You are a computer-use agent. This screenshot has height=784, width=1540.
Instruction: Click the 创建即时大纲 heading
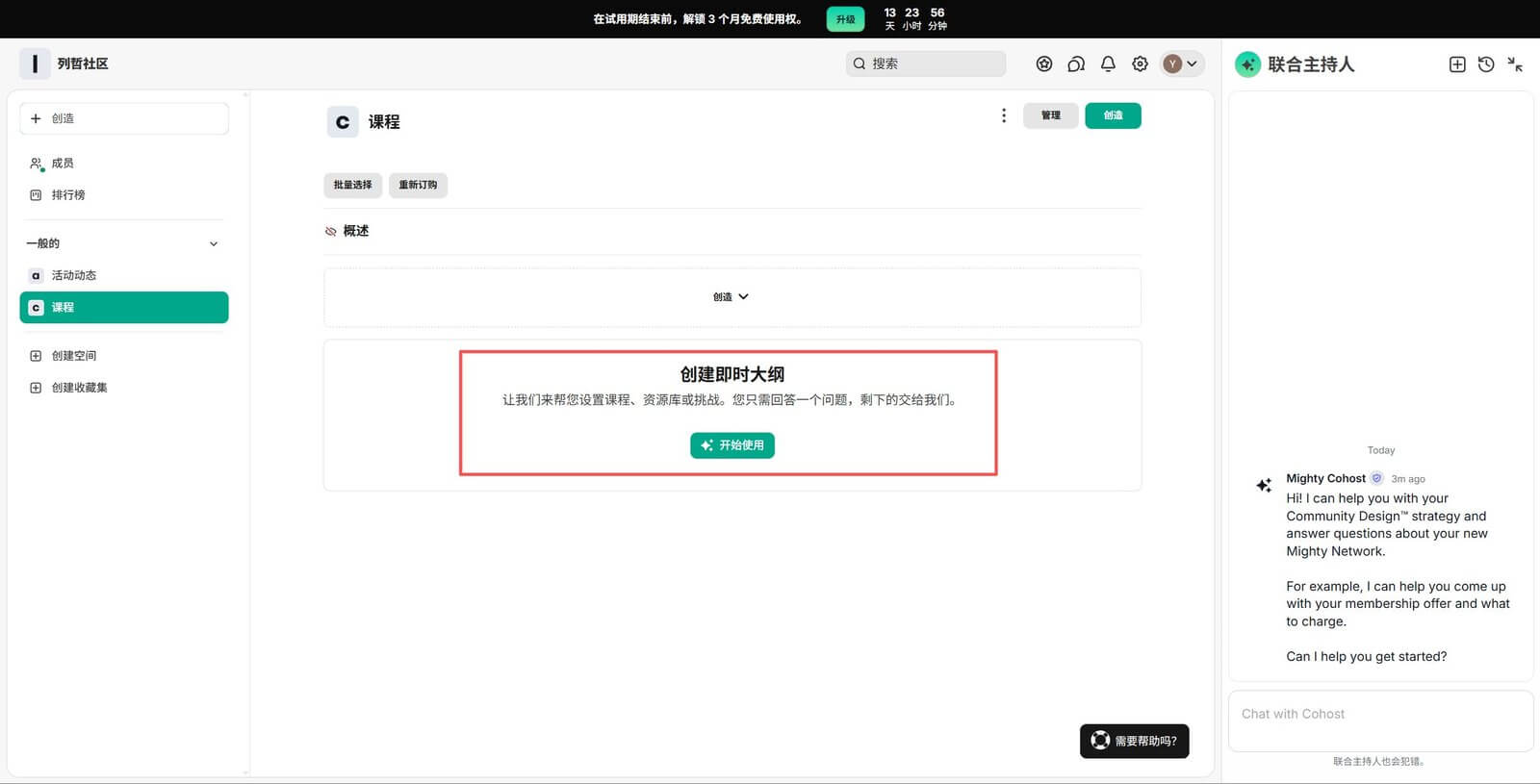pyautogui.click(x=732, y=374)
